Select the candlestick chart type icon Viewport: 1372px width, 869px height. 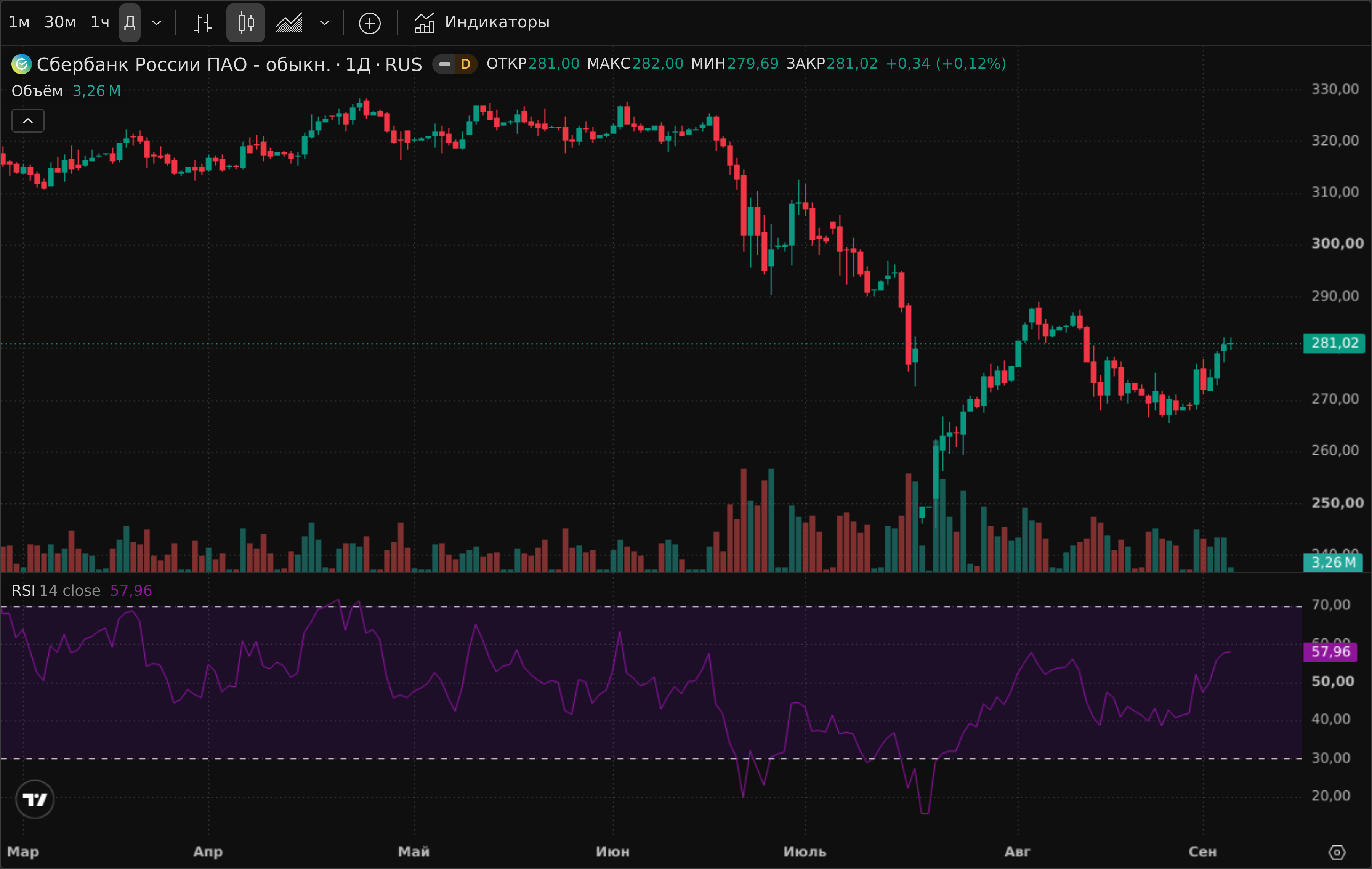pyautogui.click(x=245, y=23)
